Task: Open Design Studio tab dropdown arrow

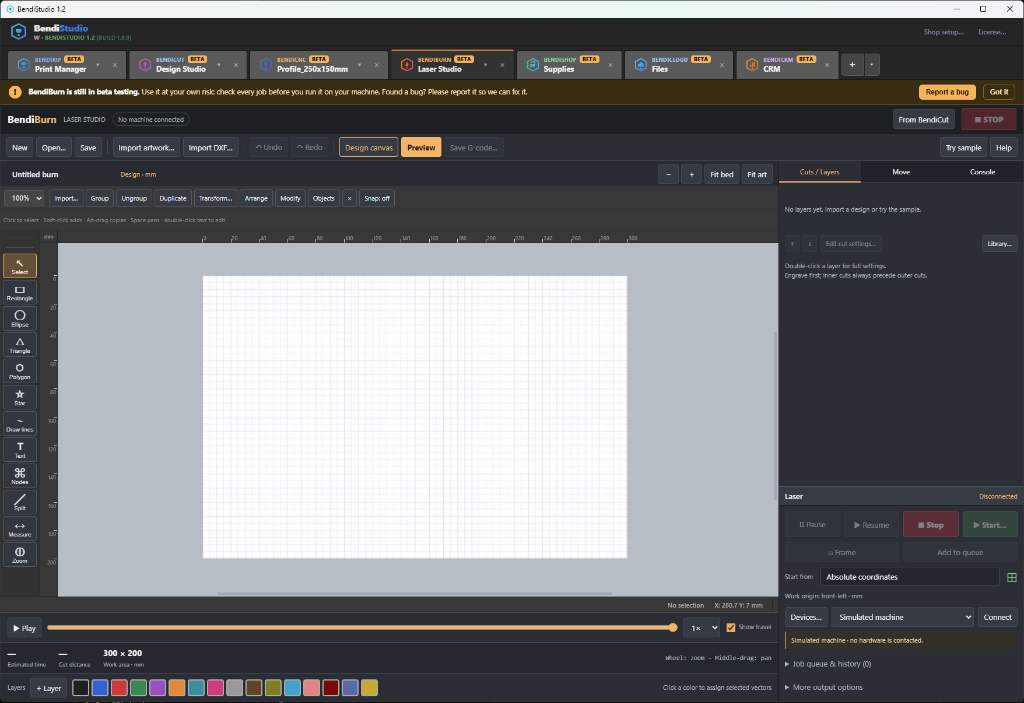Action: (x=219, y=65)
